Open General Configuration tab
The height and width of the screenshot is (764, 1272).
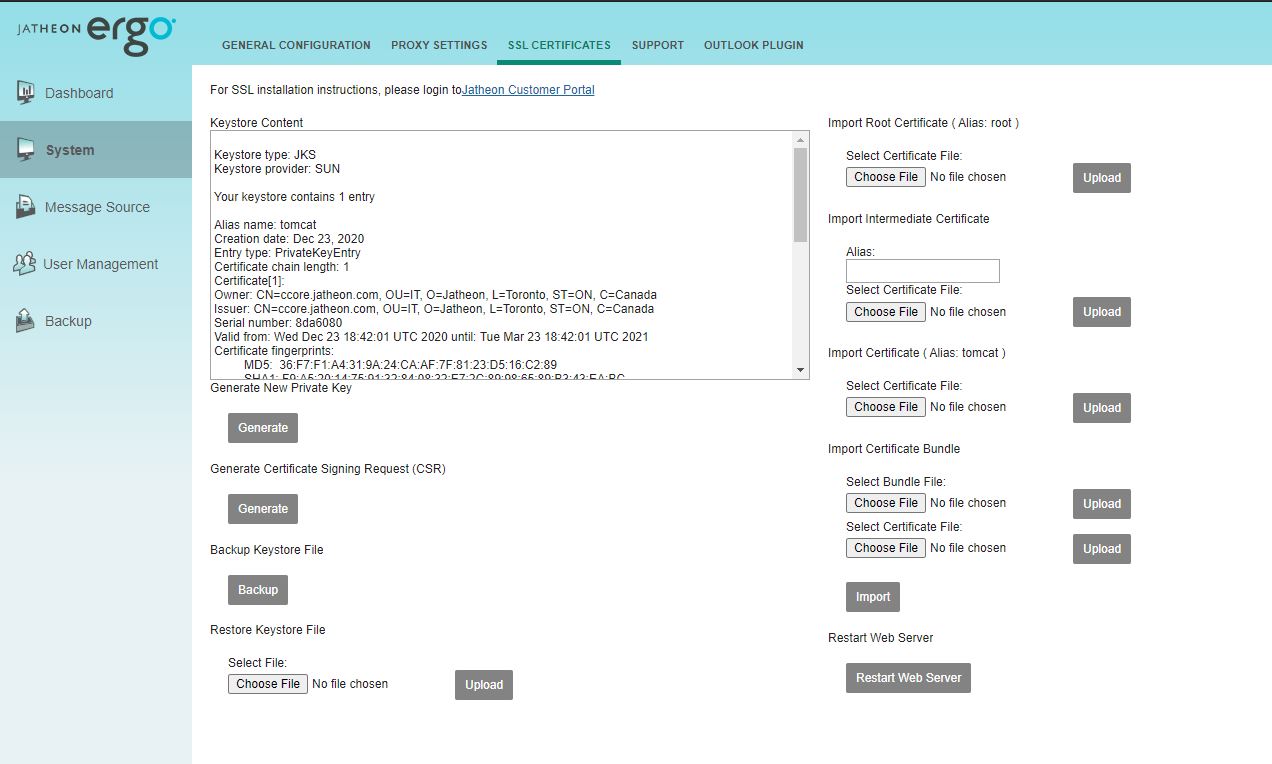[x=296, y=45]
